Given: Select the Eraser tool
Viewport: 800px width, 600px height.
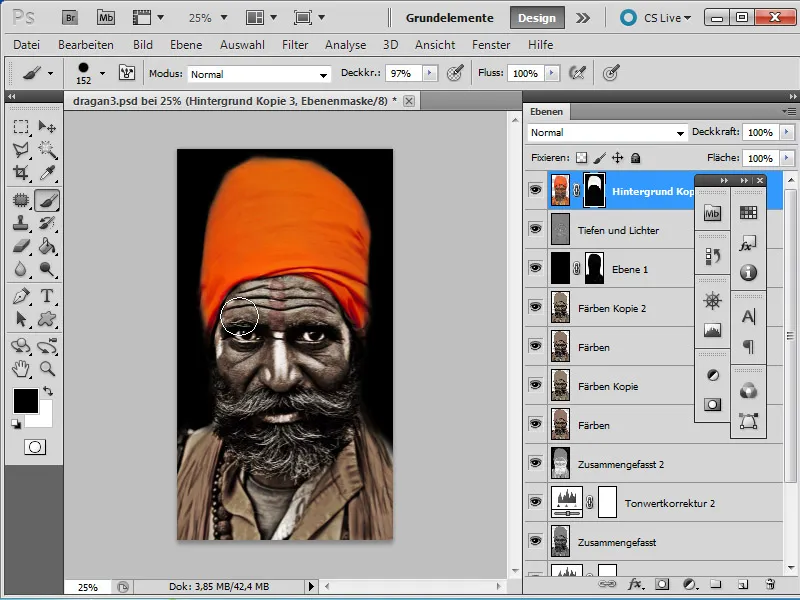Looking at the screenshot, I should pyautogui.click(x=21, y=246).
